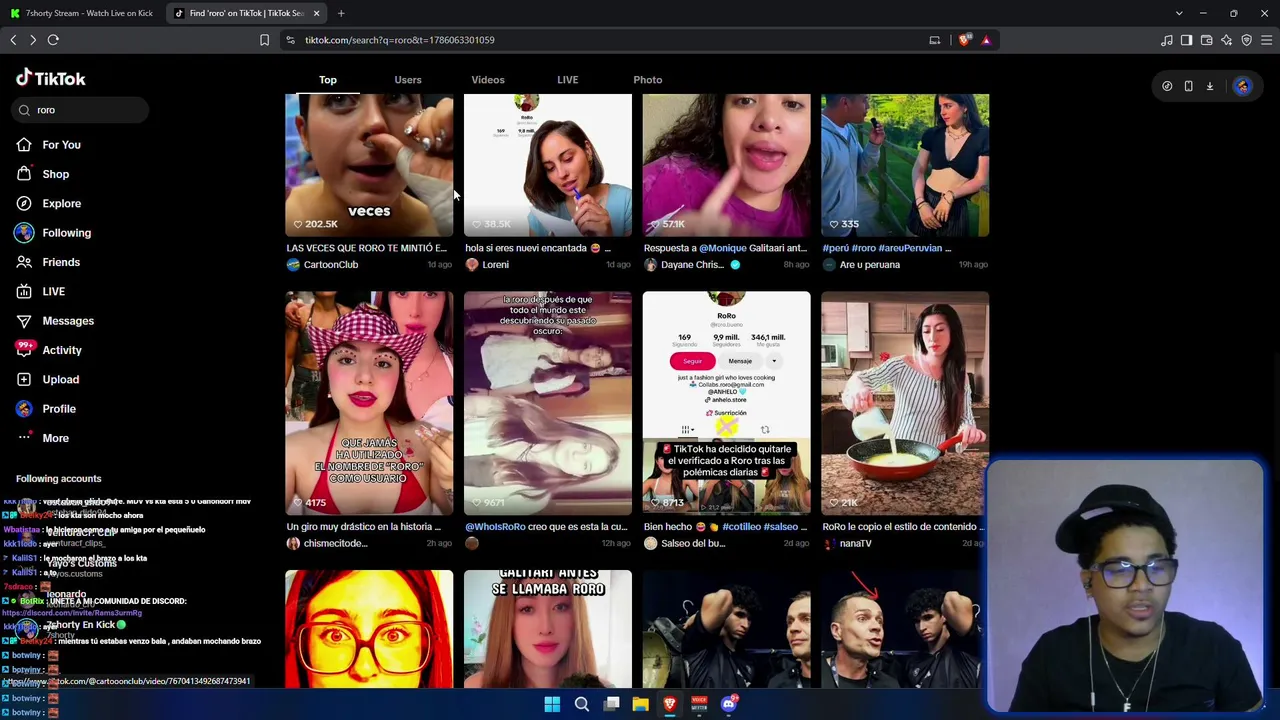Reload the TikTok page
Screen dimensions: 1280x720
click(53, 40)
